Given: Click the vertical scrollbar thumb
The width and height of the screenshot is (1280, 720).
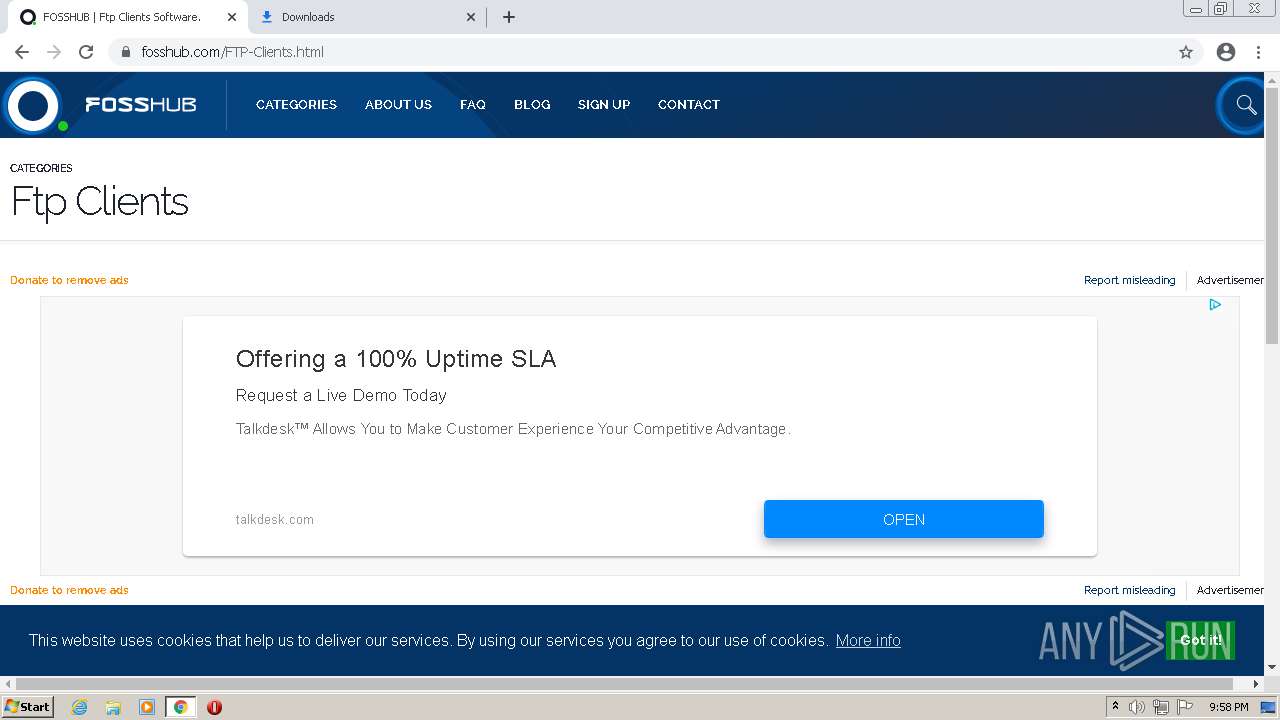Looking at the screenshot, I should tap(1272, 215).
